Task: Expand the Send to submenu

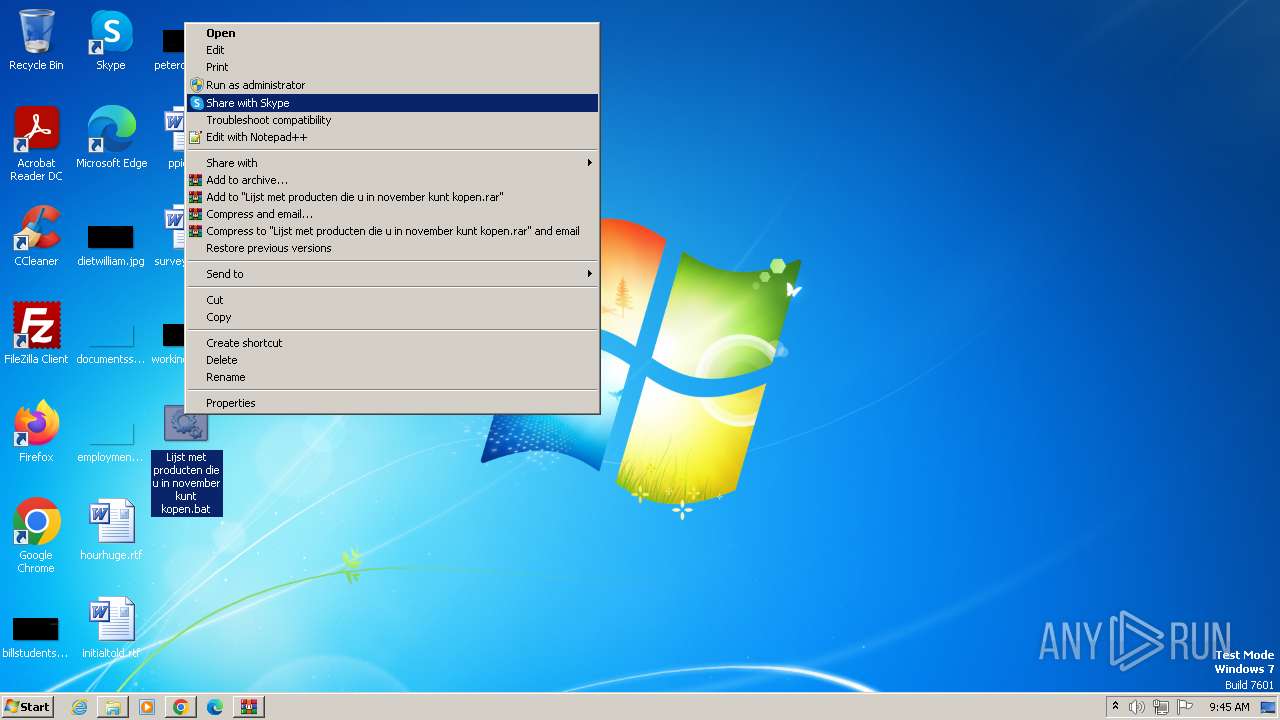Action: click(392, 274)
